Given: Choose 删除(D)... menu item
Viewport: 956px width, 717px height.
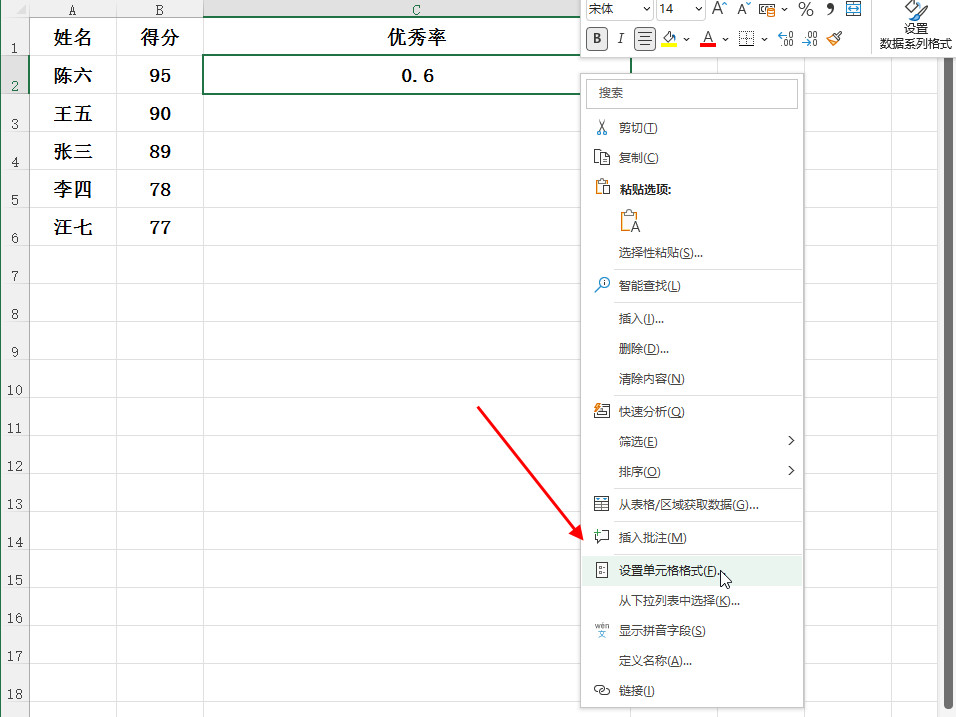Looking at the screenshot, I should pyautogui.click(x=691, y=349).
